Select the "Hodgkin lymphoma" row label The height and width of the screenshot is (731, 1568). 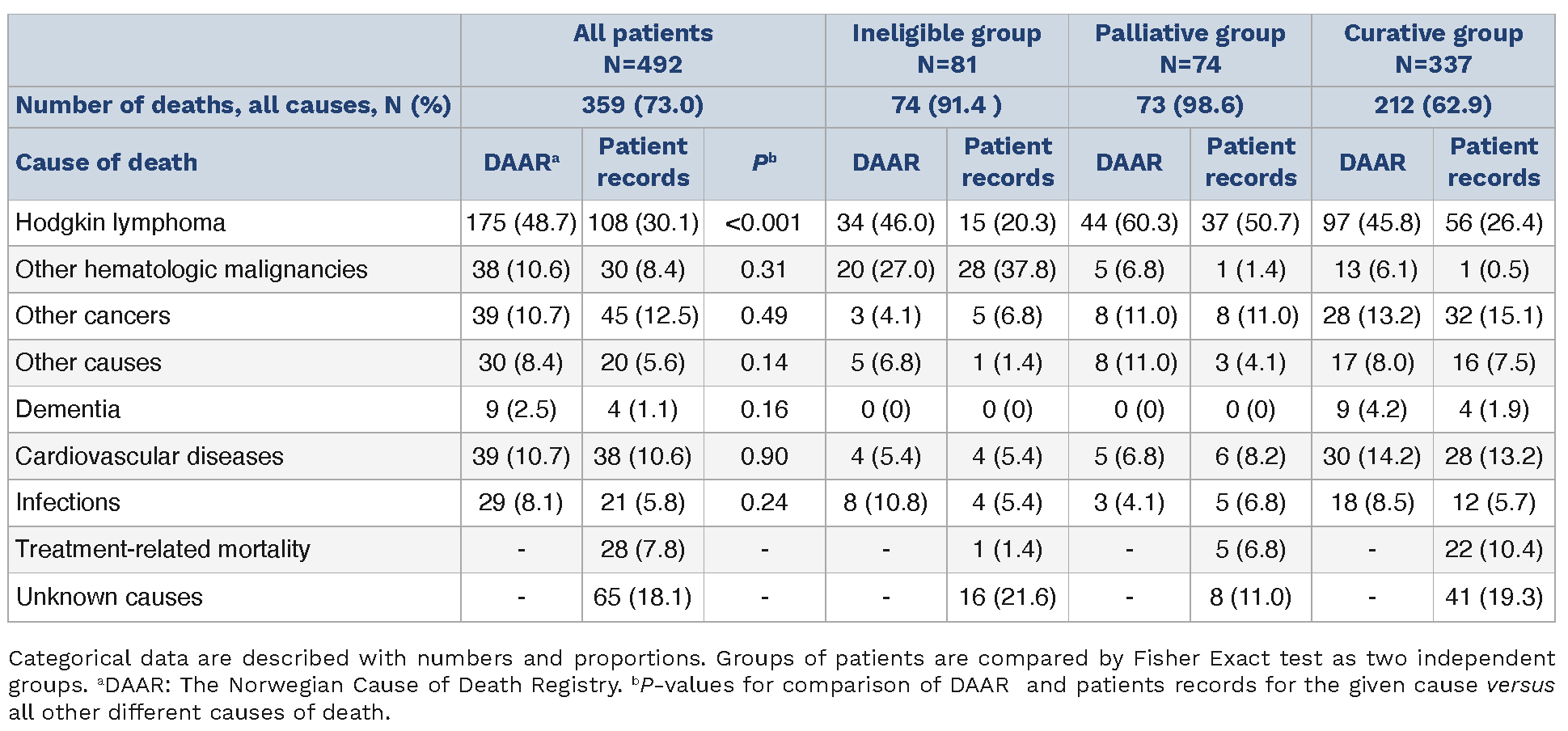click(x=120, y=222)
